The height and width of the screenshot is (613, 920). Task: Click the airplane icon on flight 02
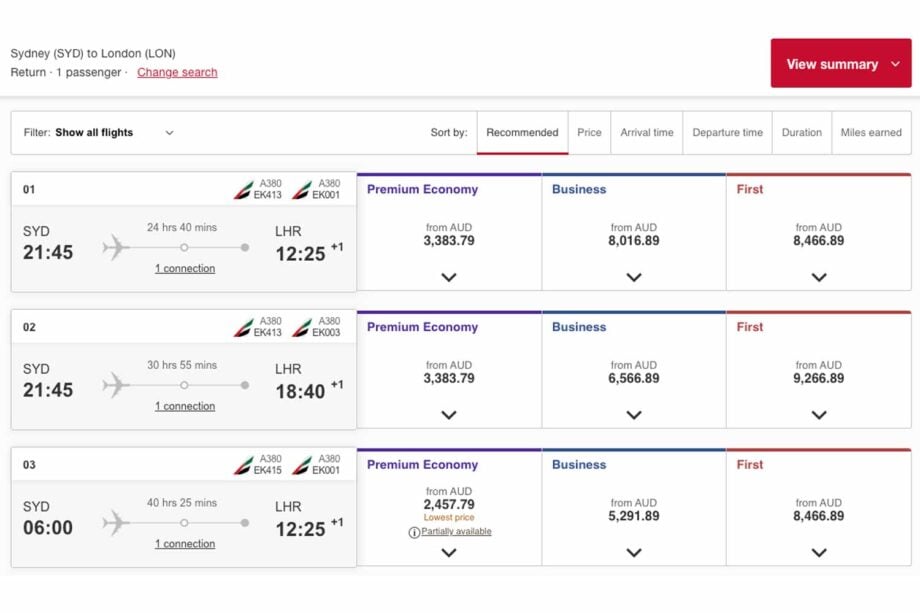[x=118, y=384]
